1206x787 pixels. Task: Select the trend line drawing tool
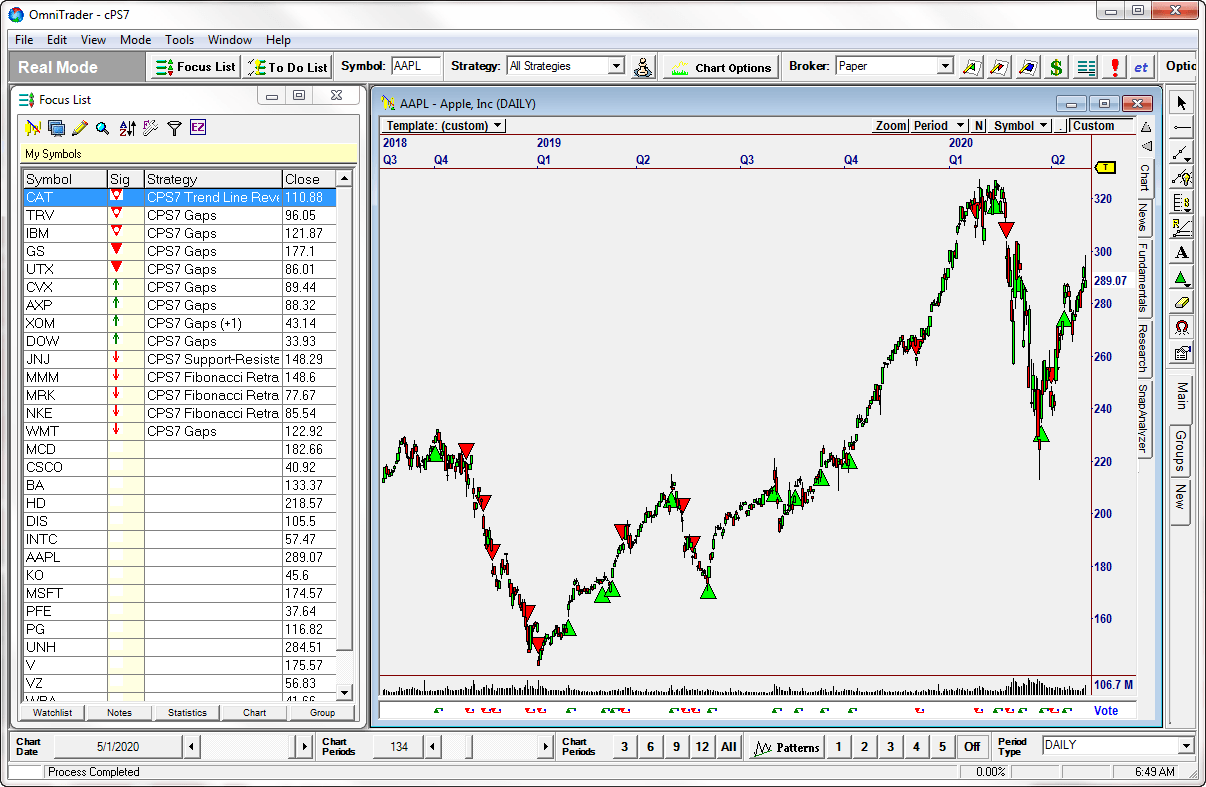(1181, 152)
